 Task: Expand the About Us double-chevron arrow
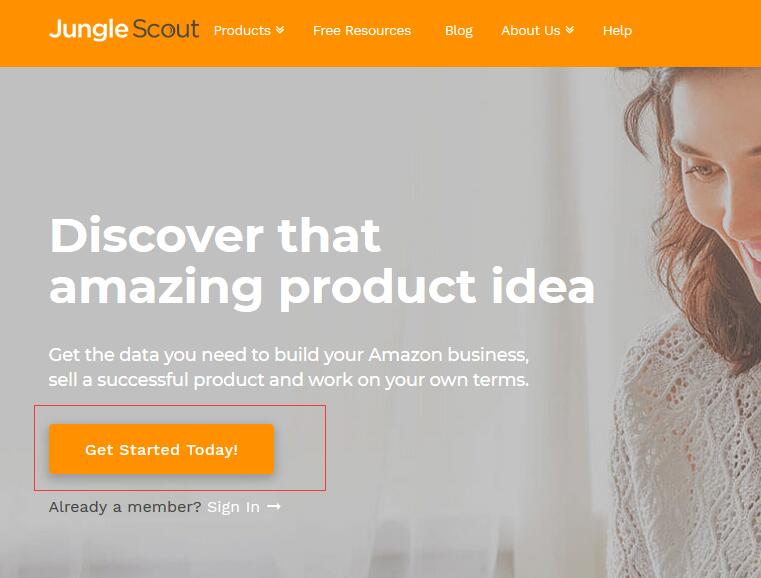point(570,30)
